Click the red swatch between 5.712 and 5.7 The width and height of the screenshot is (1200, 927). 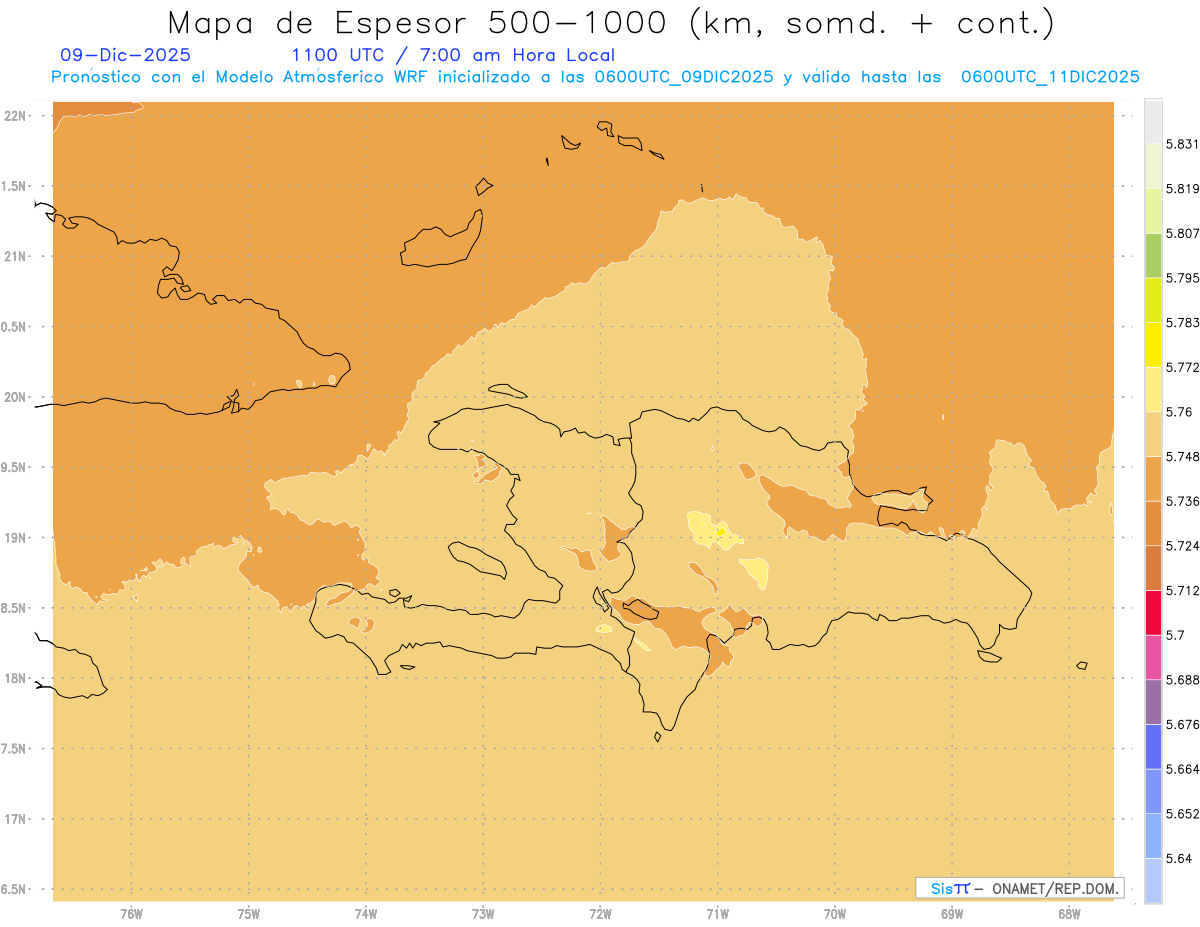tap(1153, 612)
